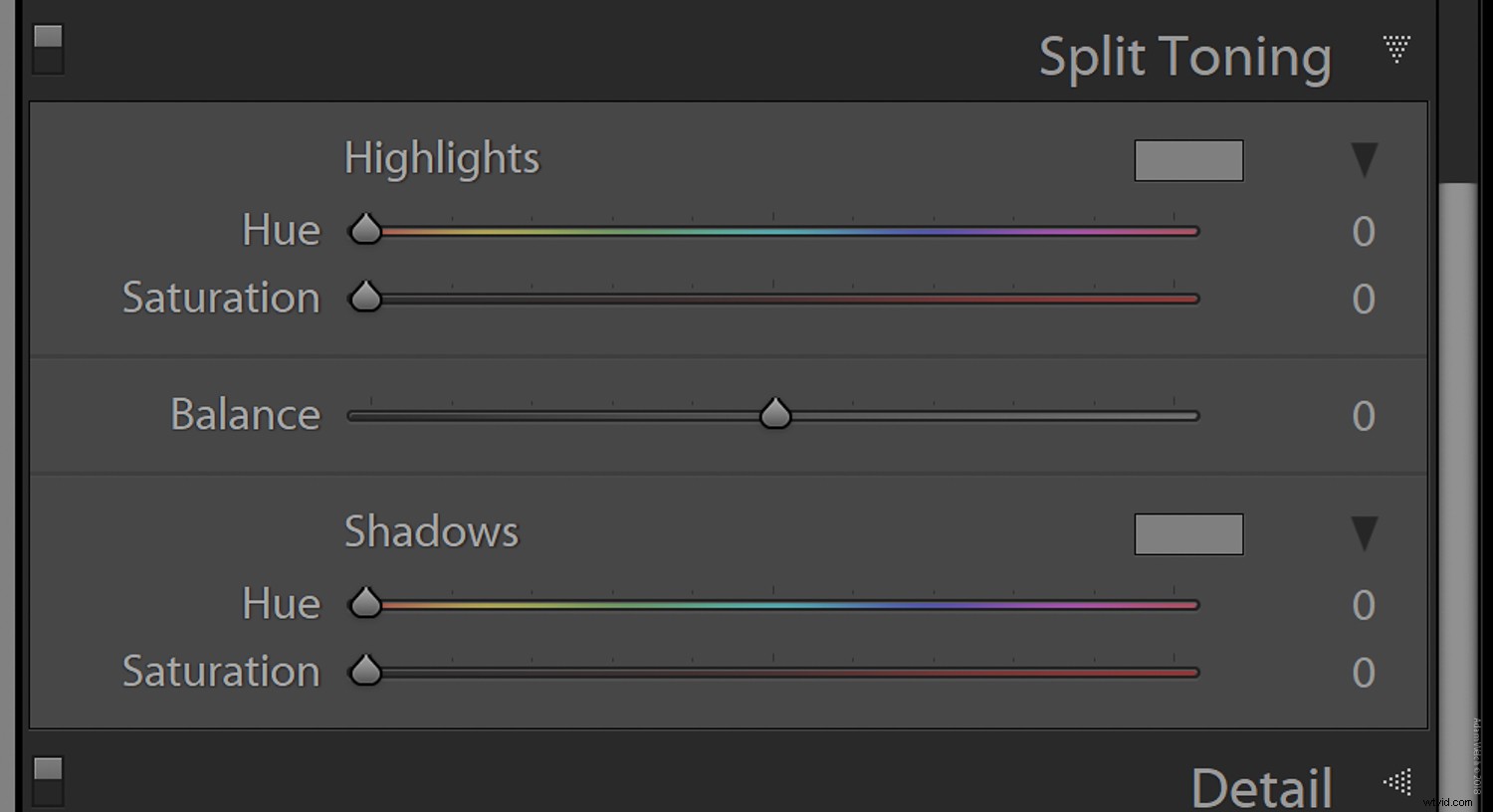This screenshot has width=1493, height=812.
Task: Click the Shadows Saturation slider handle
Action: pyautogui.click(x=367, y=671)
